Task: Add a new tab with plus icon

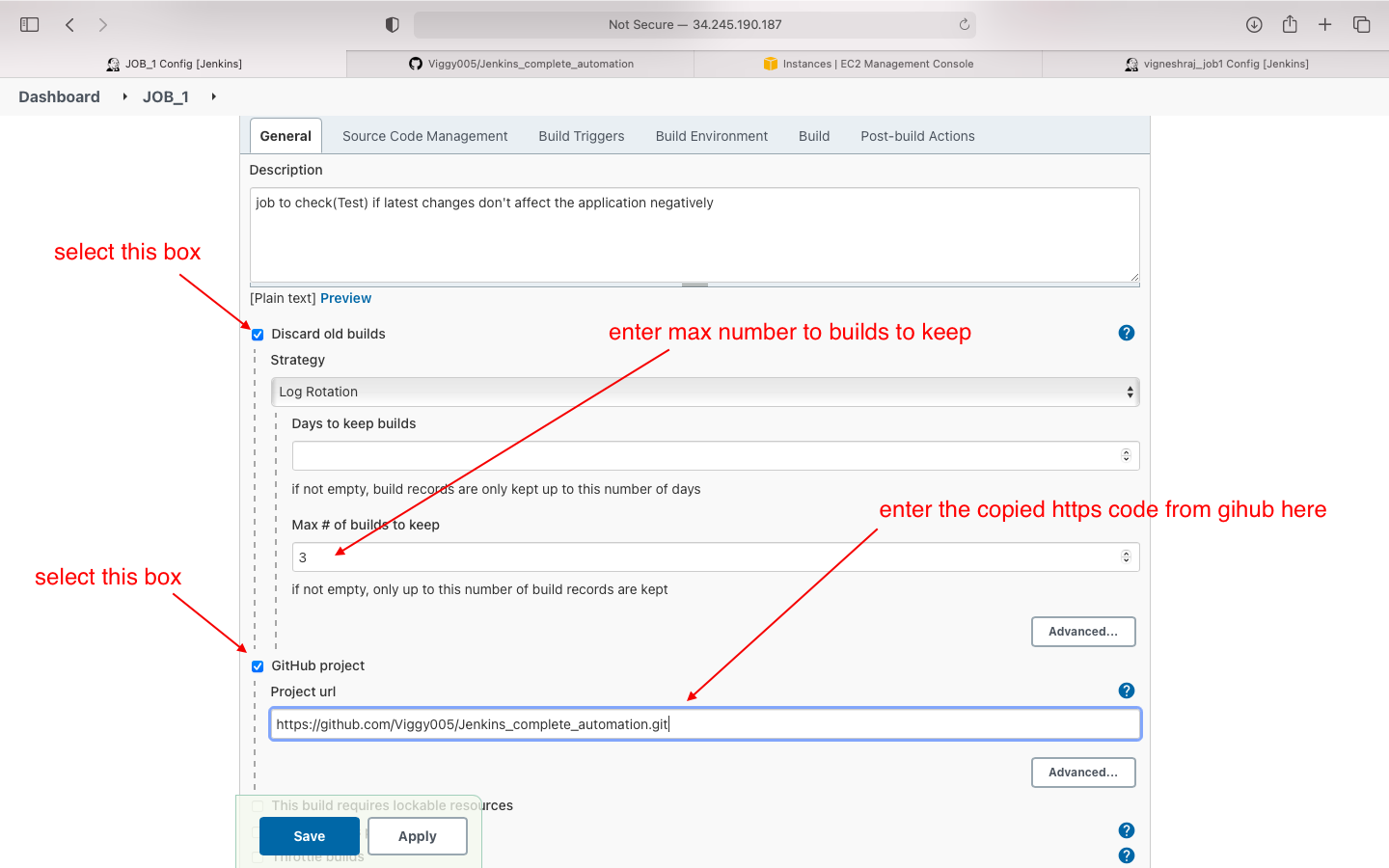Action: coord(1325,25)
